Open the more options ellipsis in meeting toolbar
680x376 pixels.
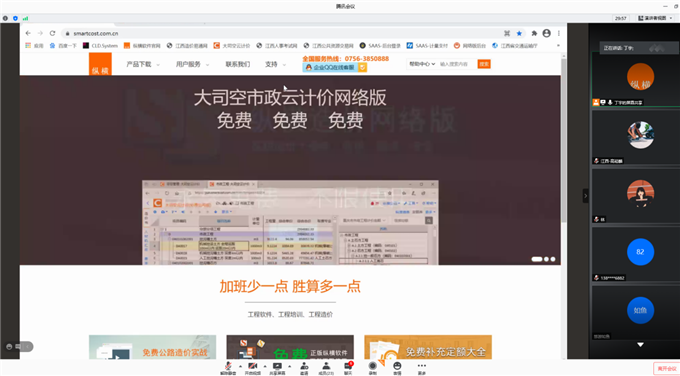click(x=422, y=368)
